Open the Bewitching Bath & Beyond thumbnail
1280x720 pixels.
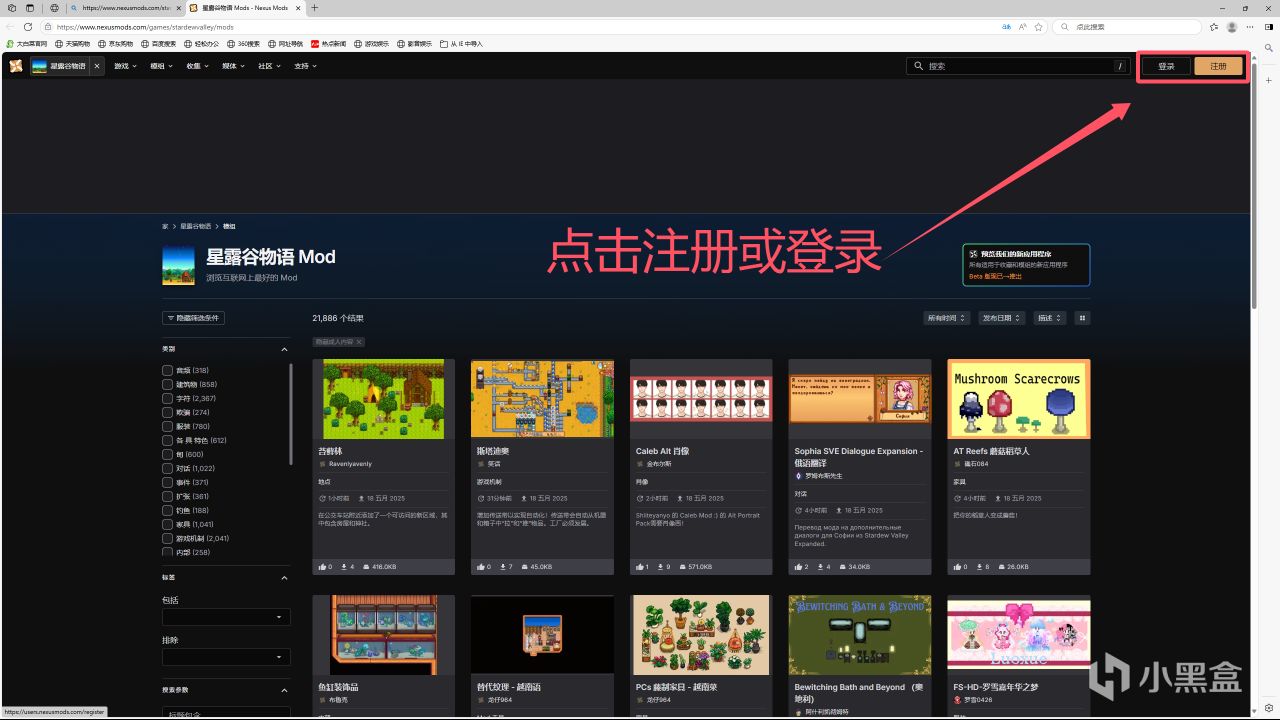860,635
